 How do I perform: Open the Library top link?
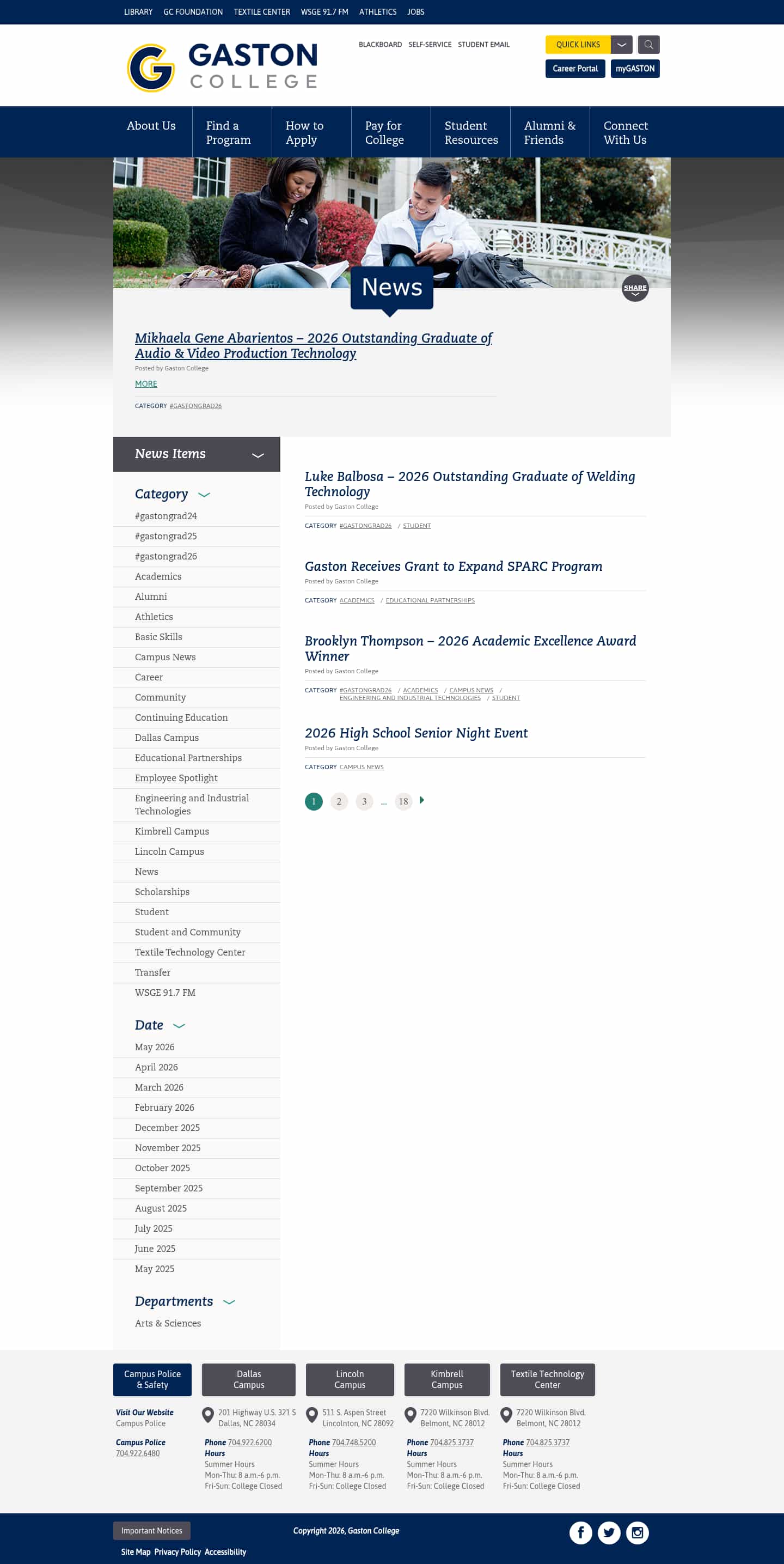138,11
